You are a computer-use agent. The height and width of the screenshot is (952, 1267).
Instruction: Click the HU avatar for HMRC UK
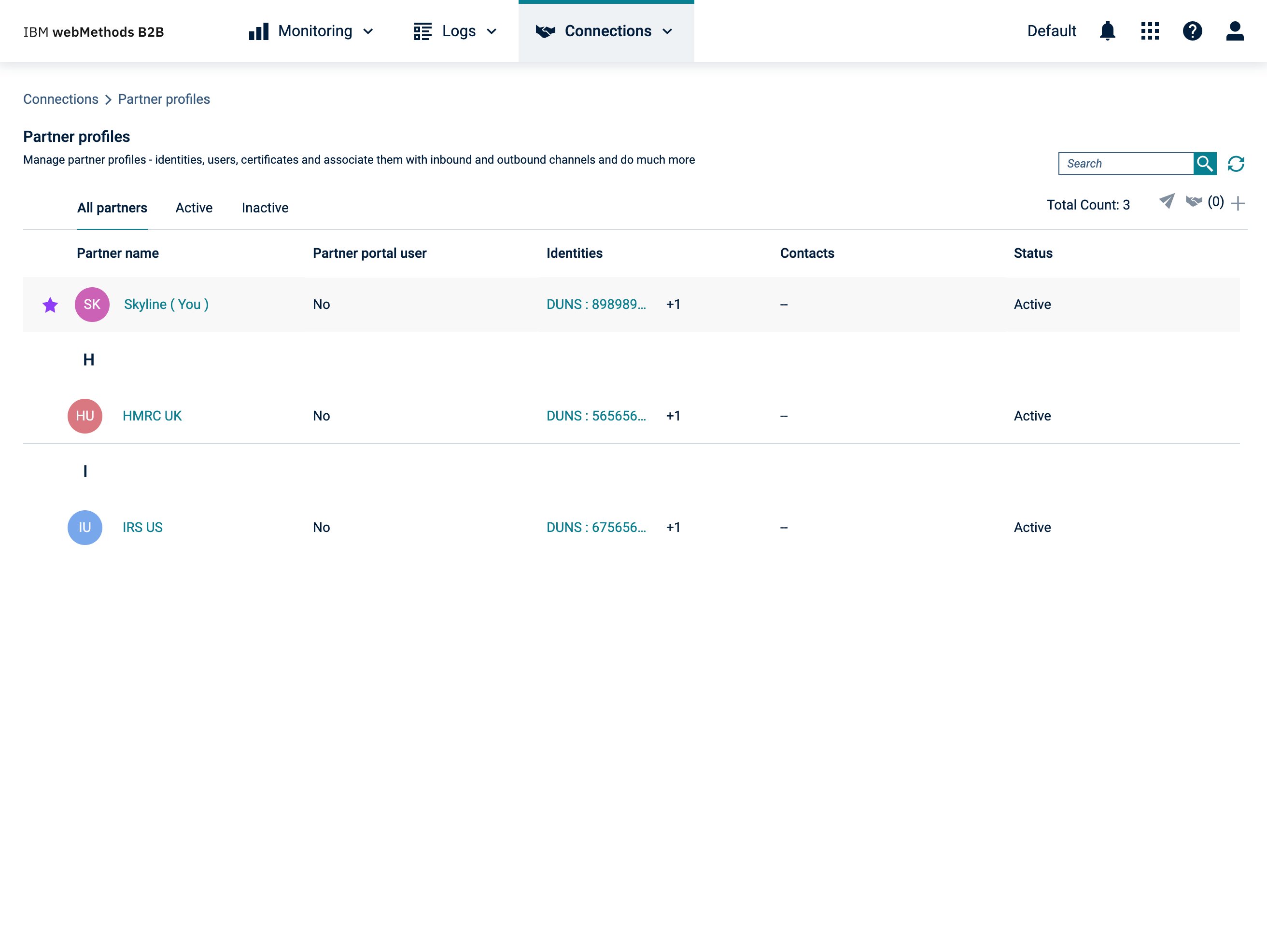[85, 417]
